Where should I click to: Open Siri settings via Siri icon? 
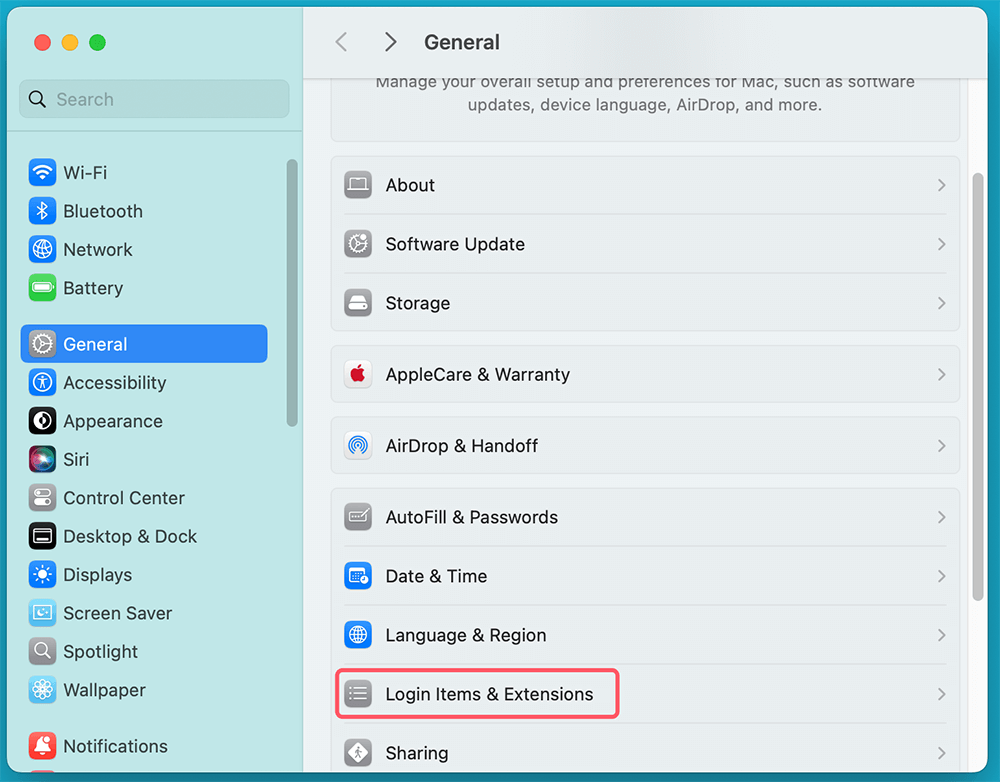(x=42, y=459)
